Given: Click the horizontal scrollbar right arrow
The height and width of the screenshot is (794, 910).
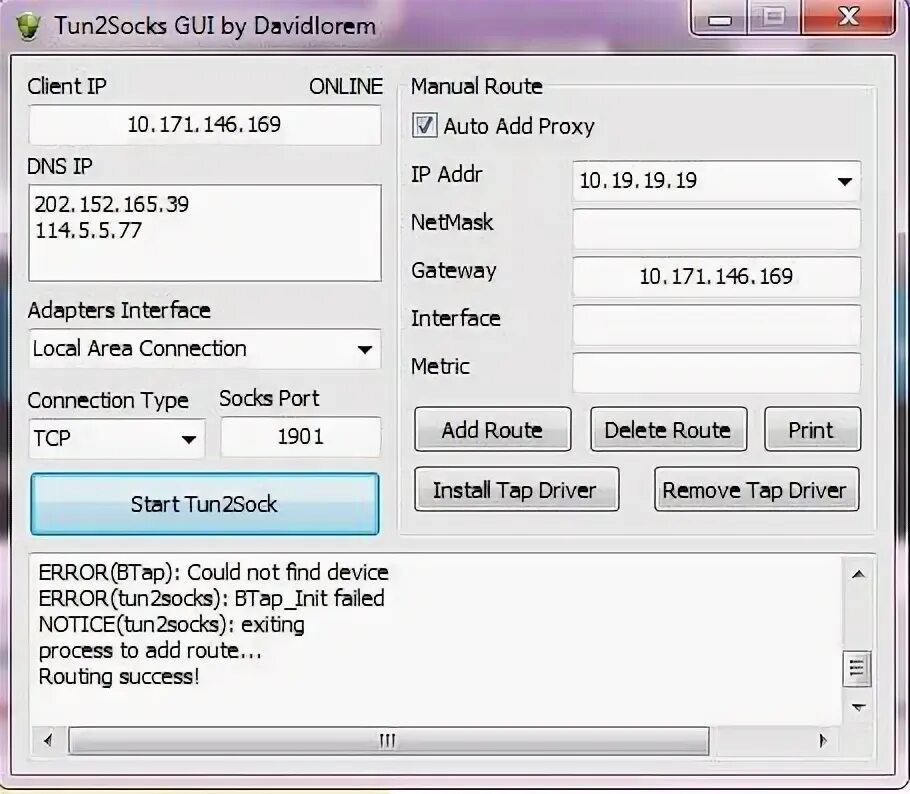Looking at the screenshot, I should (x=822, y=740).
